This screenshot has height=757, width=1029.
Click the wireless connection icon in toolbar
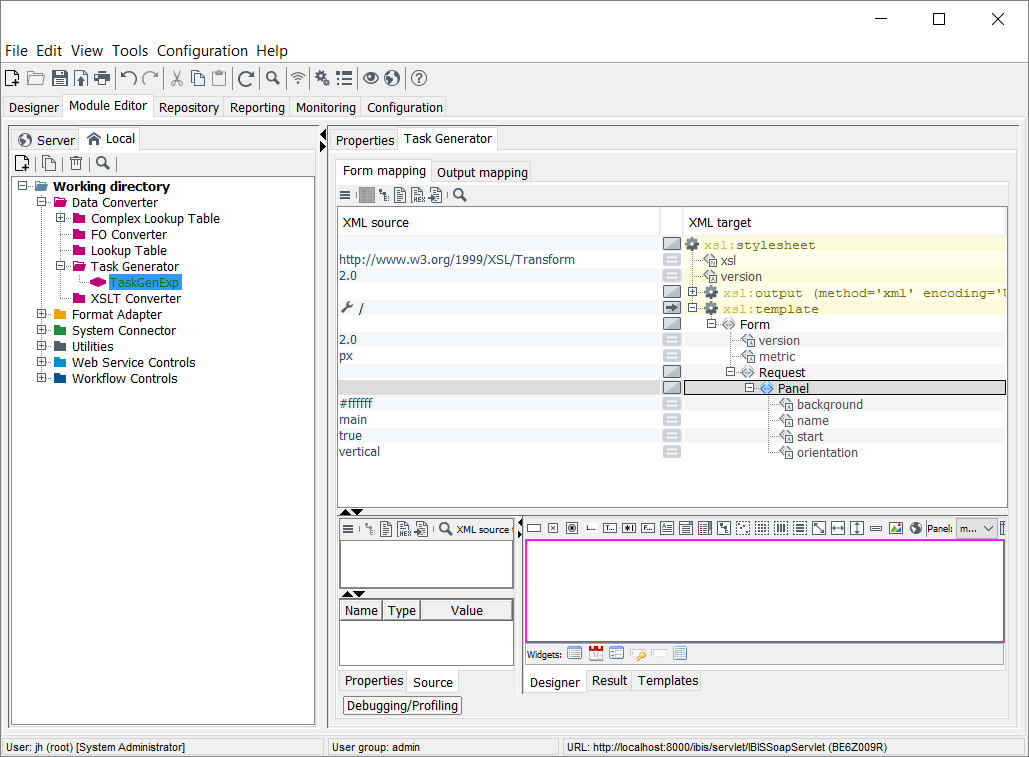298,78
